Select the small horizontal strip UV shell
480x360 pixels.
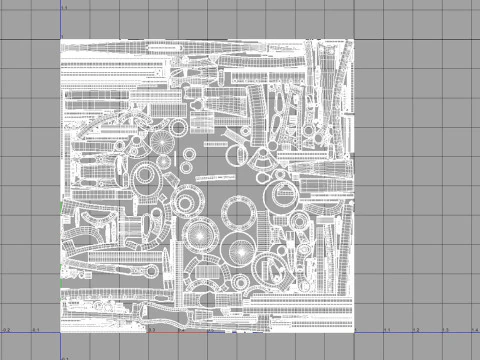point(216,144)
